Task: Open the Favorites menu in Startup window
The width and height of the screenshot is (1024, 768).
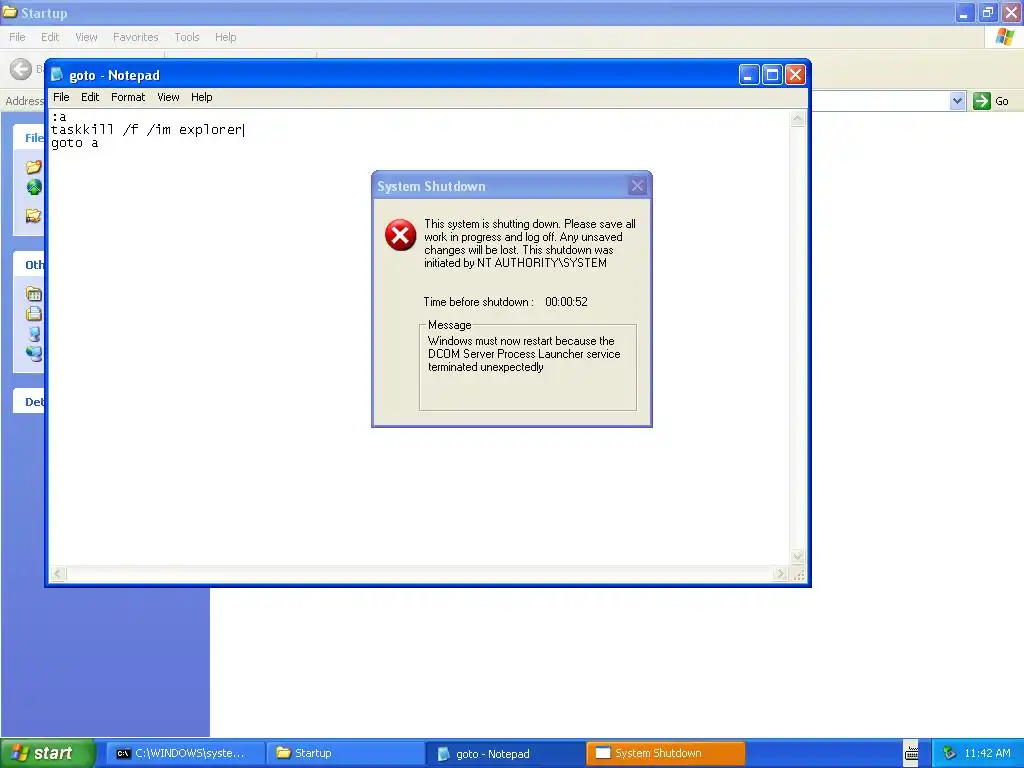Action: tap(136, 37)
